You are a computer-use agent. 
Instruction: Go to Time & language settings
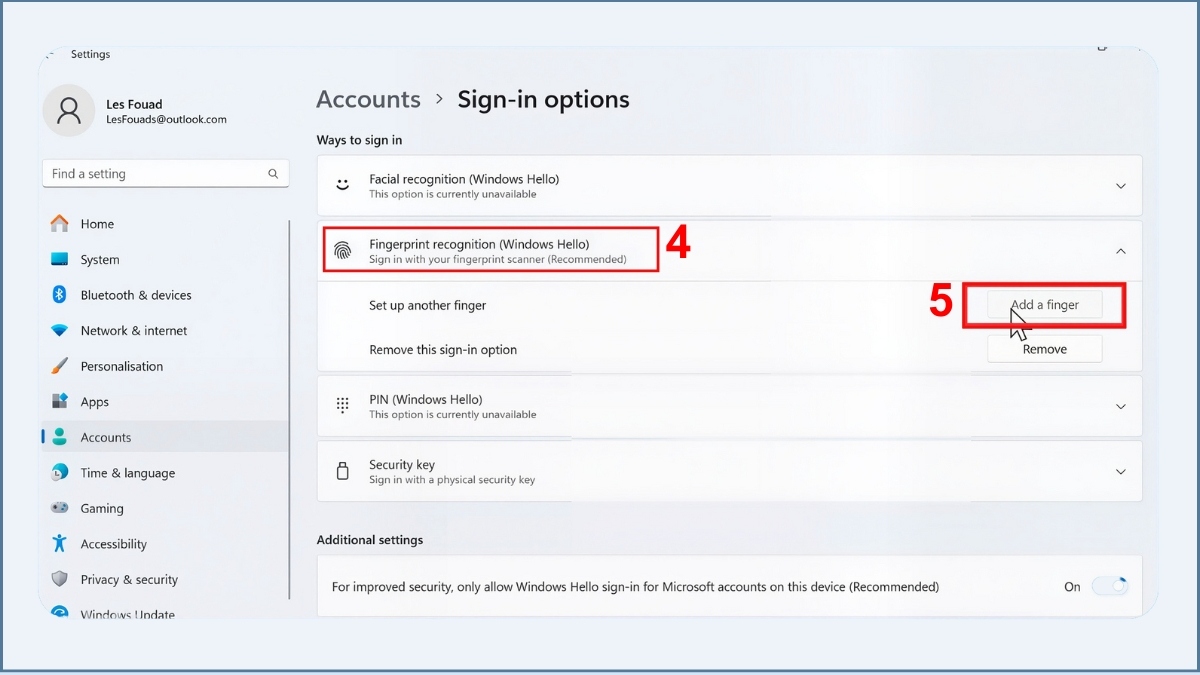coord(127,473)
